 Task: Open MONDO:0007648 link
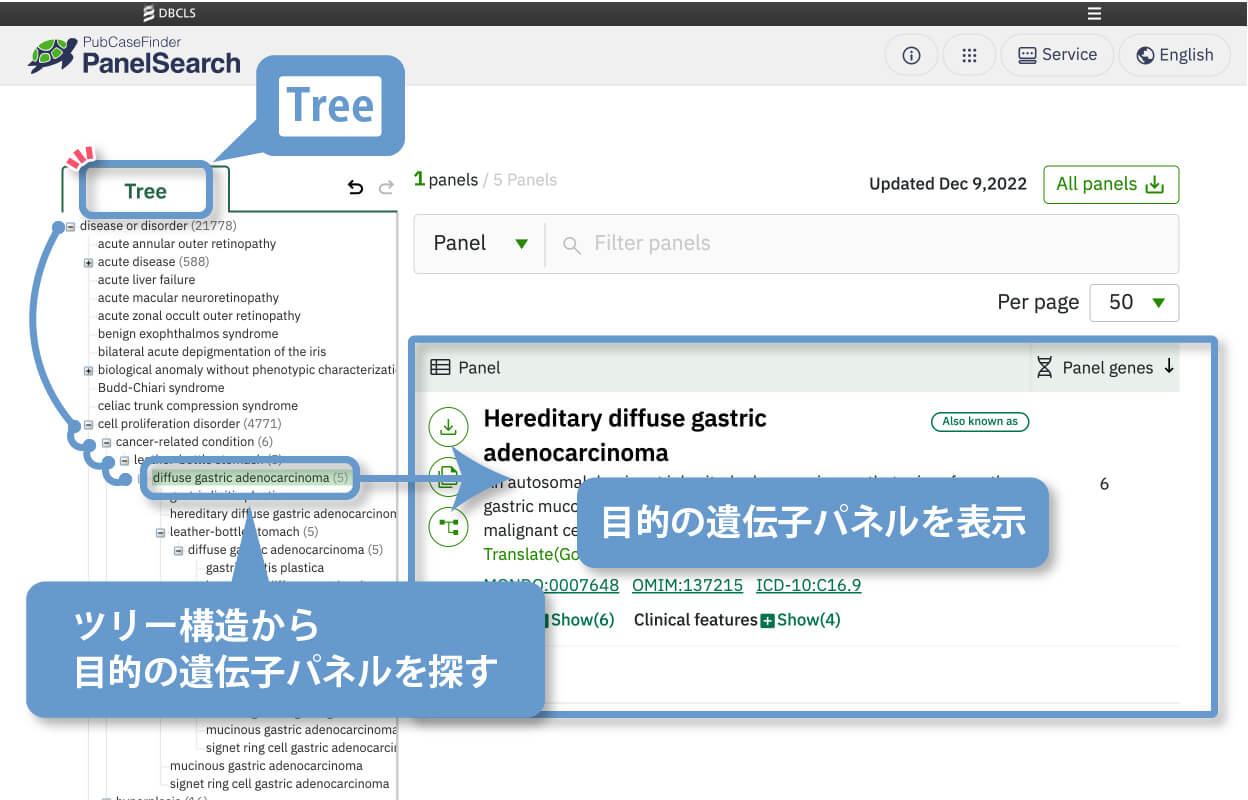point(551,585)
